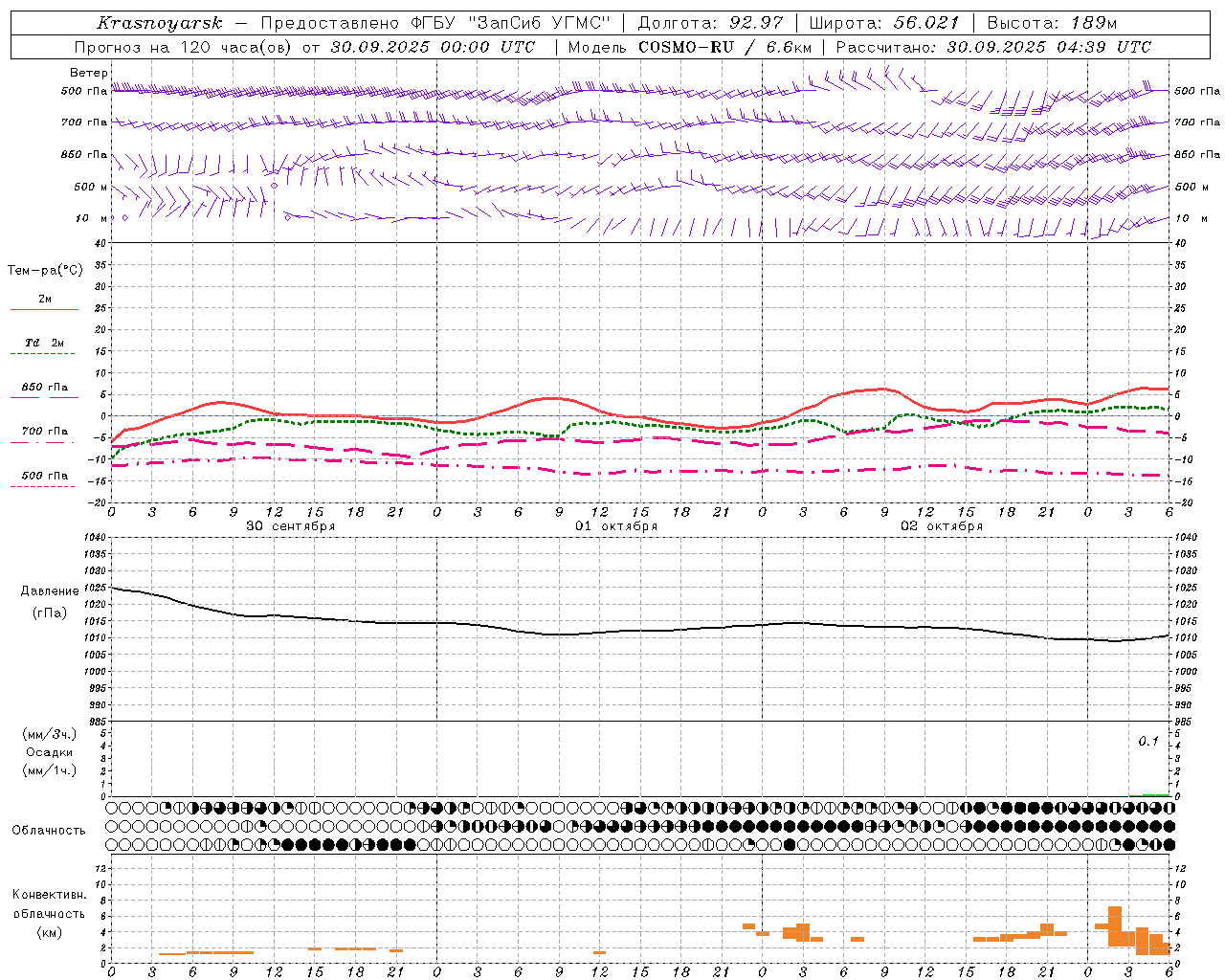Click the 'Td 2м' dew point legend entry
Viewport: 1225px width, 980px height.
[x=45, y=343]
